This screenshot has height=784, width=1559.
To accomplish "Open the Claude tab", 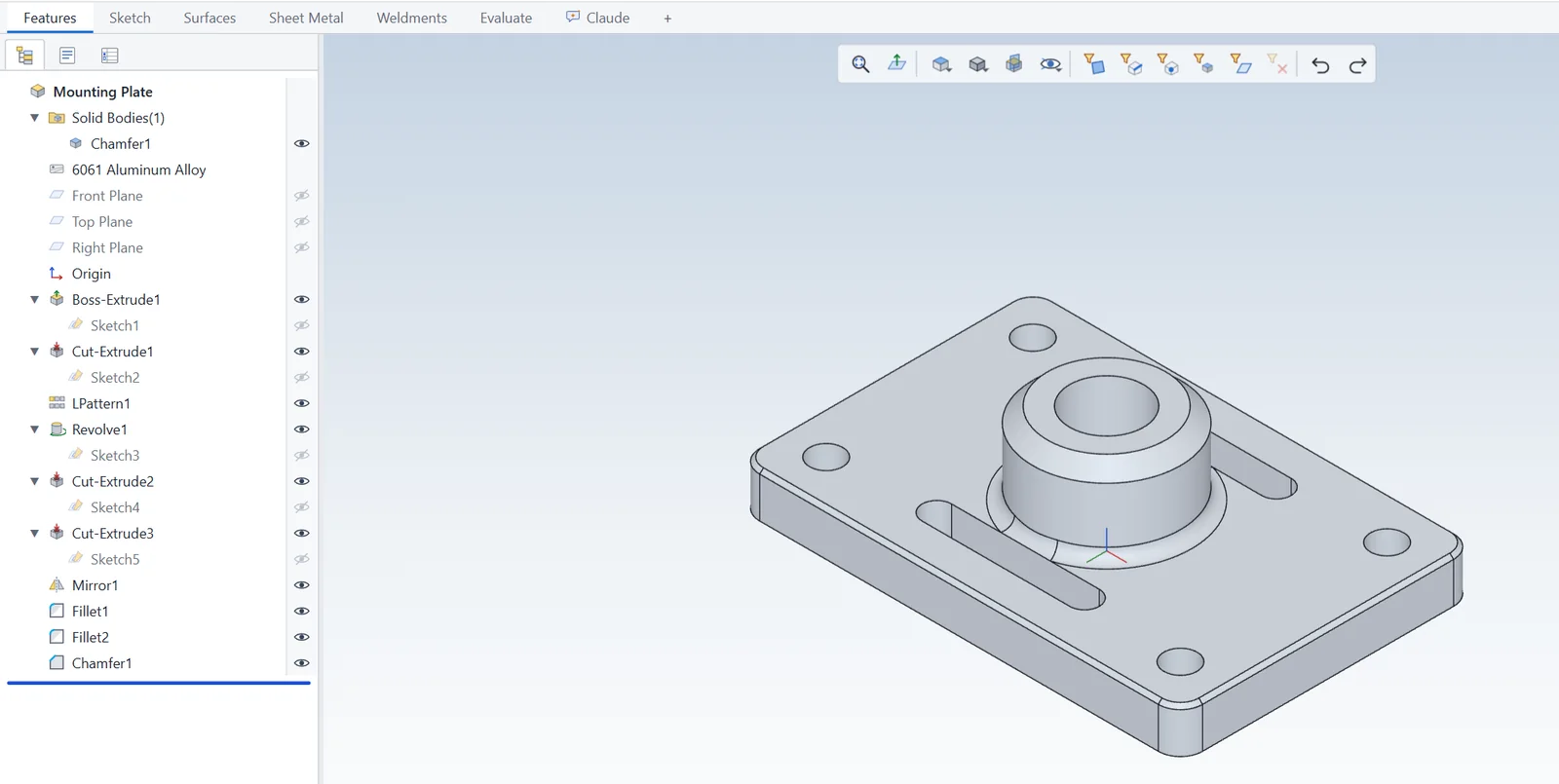I will coord(597,18).
